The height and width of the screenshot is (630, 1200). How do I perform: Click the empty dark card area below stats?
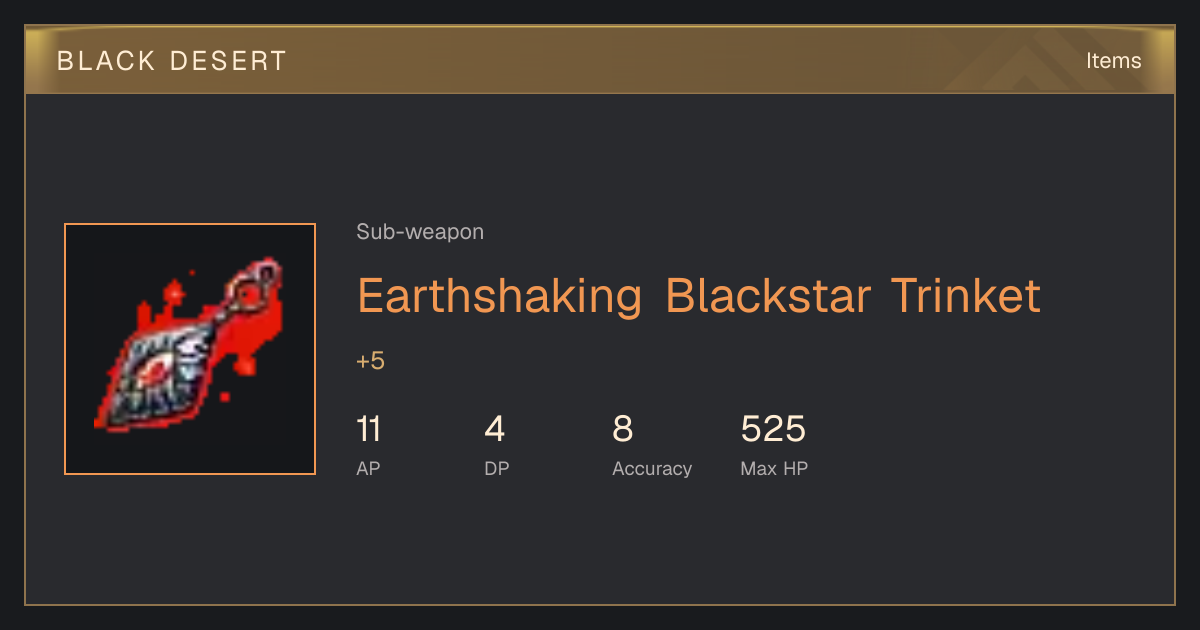pyautogui.click(x=600, y=545)
